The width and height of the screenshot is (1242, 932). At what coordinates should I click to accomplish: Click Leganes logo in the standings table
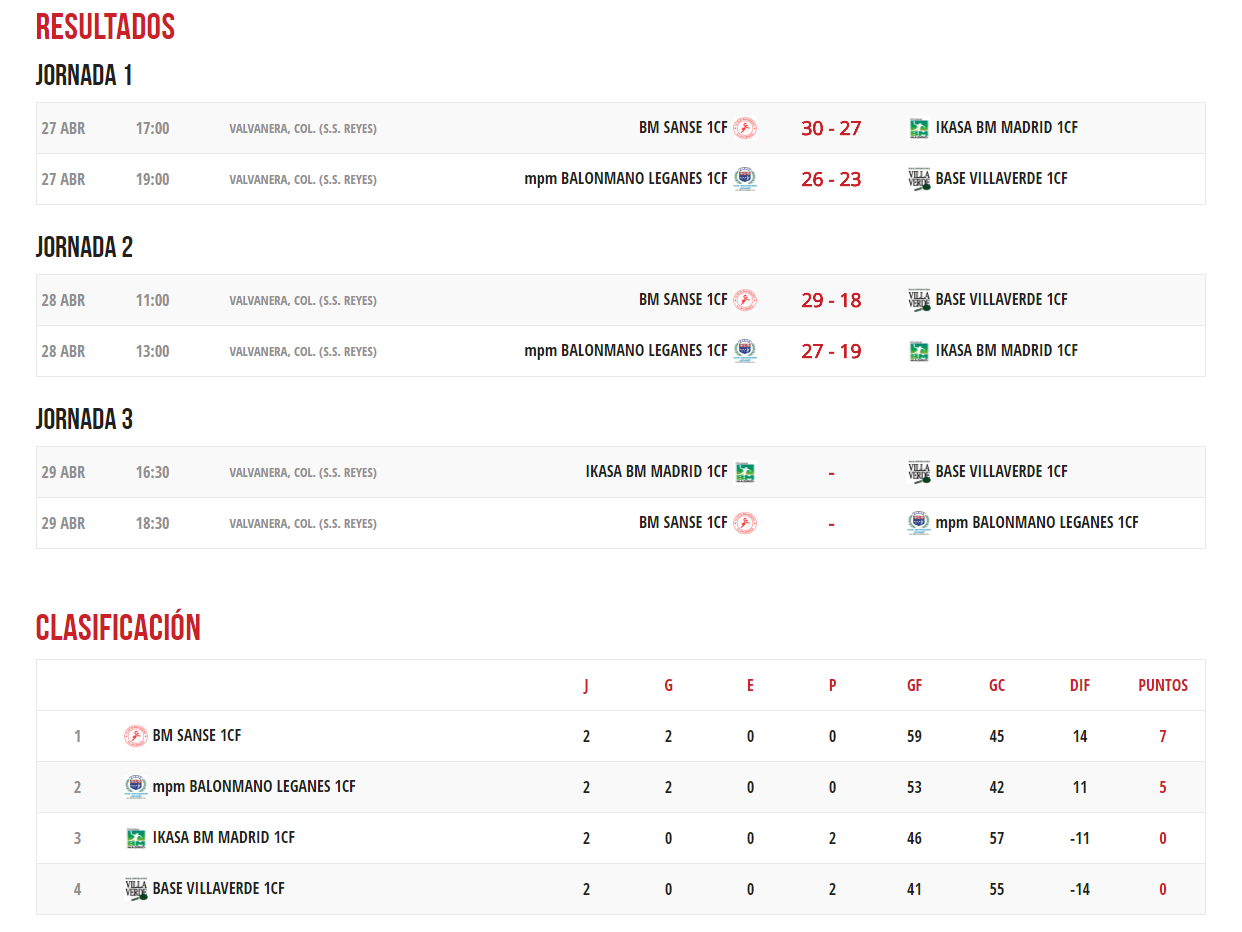coord(136,787)
